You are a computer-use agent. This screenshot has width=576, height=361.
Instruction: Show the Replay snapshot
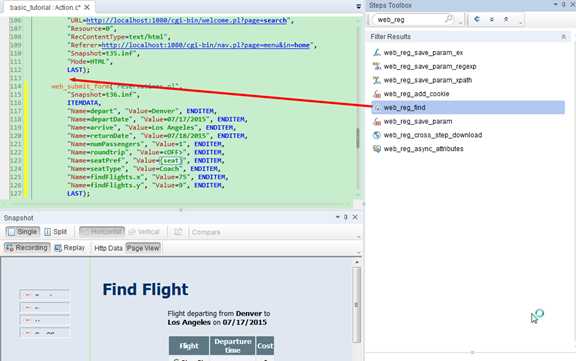click(x=69, y=248)
